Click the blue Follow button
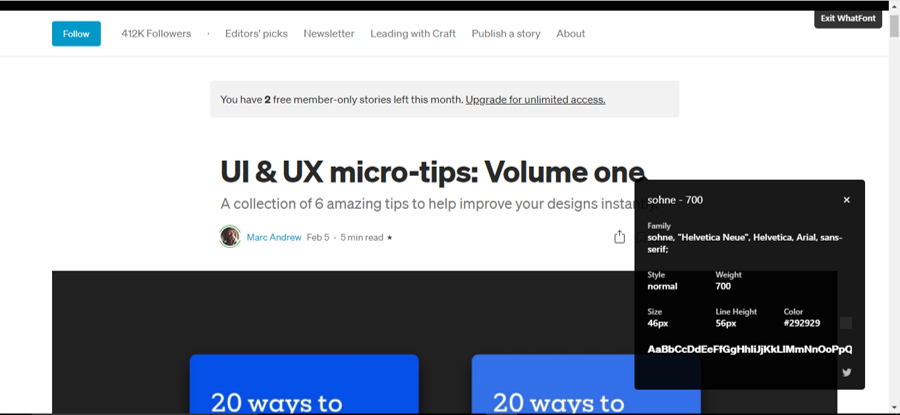Screen dimensions: 900x415 click(x=76, y=34)
